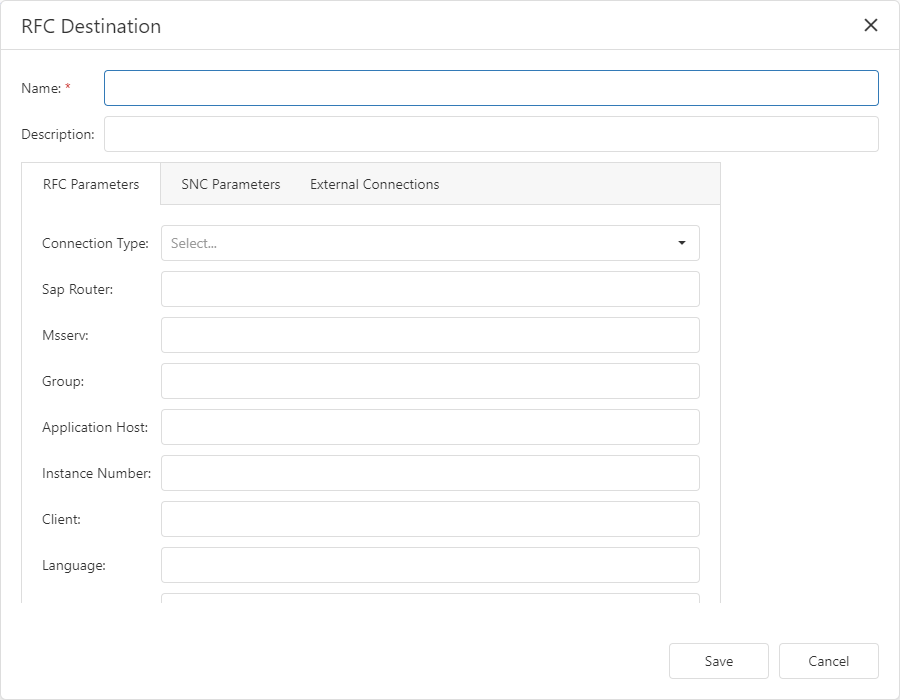Screen dimensions: 900x700
Task: Save the RFC Destination
Action: pos(718,661)
